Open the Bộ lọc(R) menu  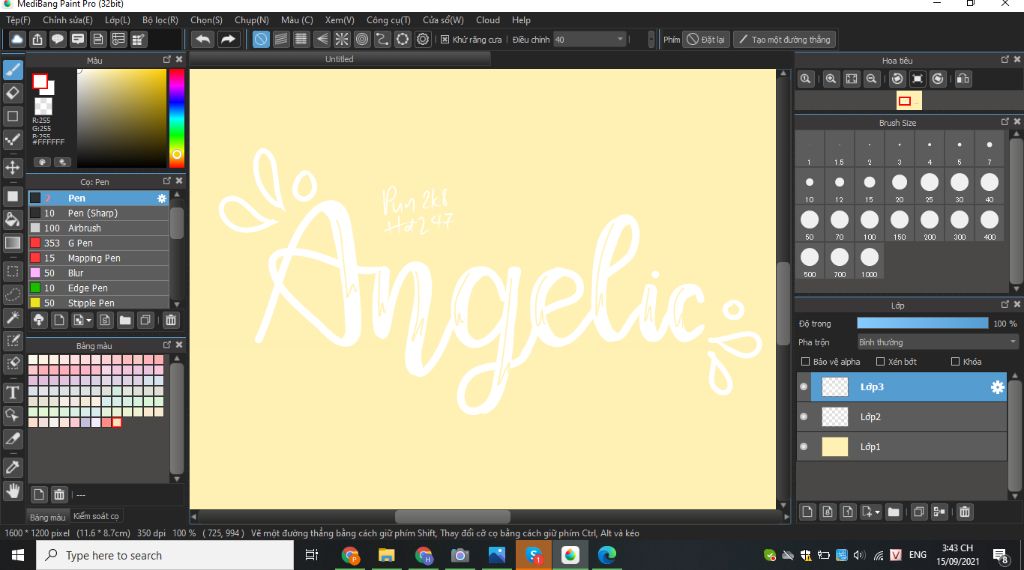(160, 20)
